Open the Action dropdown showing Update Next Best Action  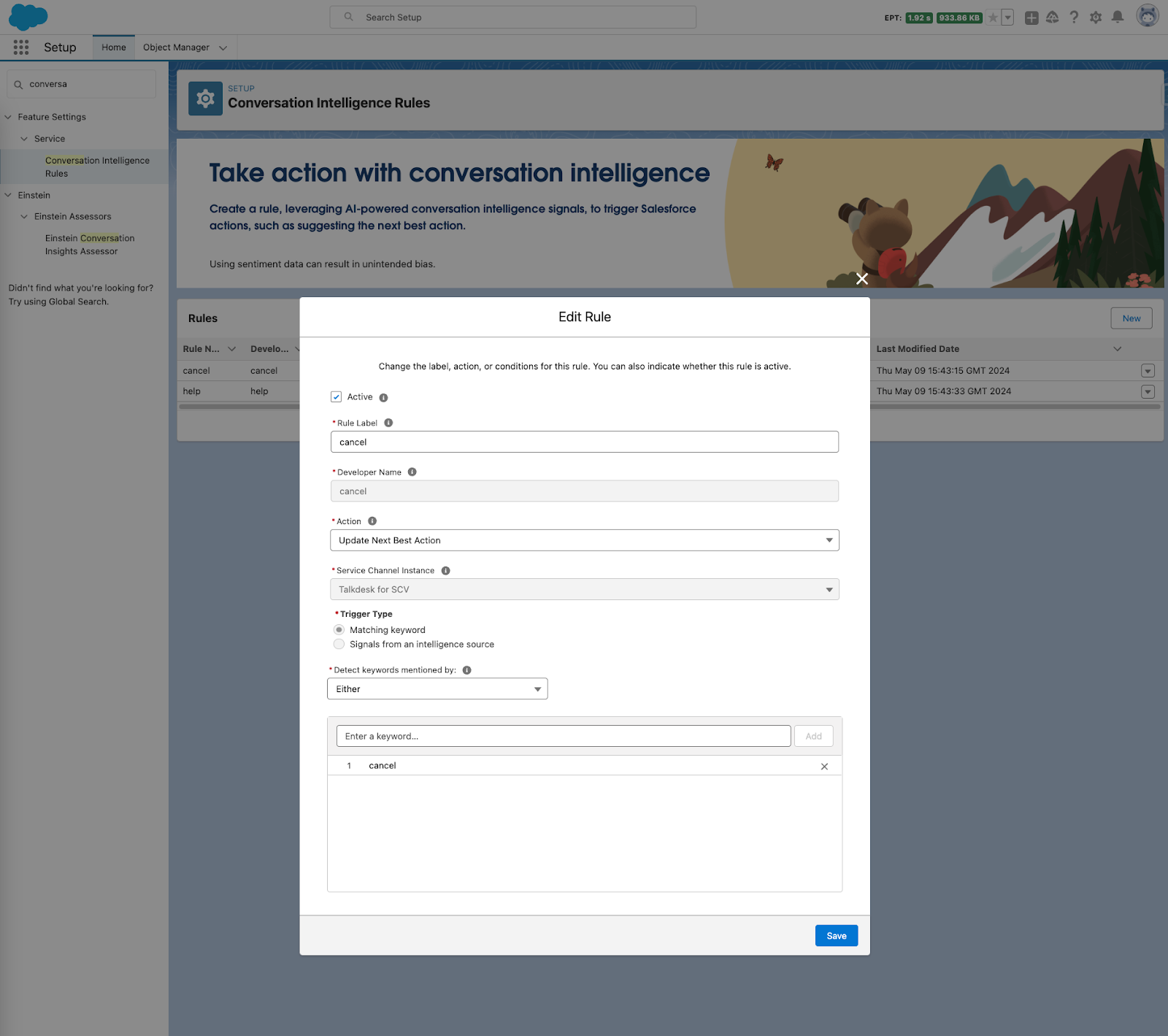click(x=584, y=540)
